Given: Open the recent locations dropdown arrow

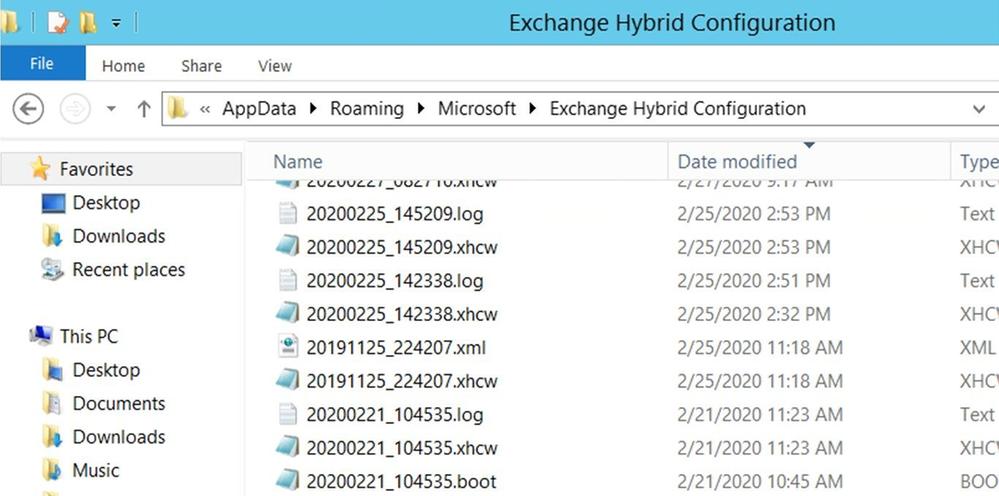Looking at the screenshot, I should (111, 110).
